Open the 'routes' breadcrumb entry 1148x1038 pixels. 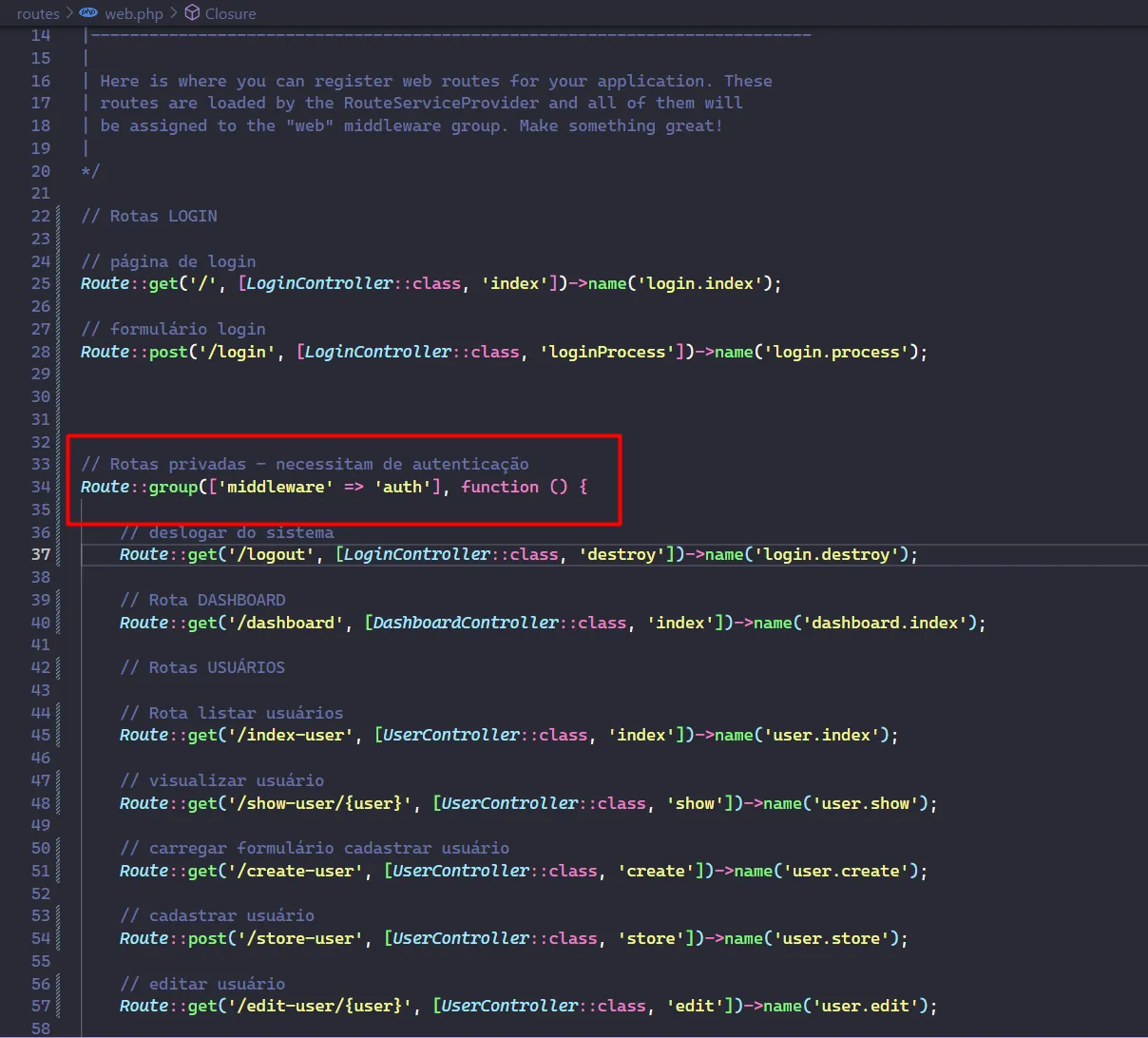point(37,13)
